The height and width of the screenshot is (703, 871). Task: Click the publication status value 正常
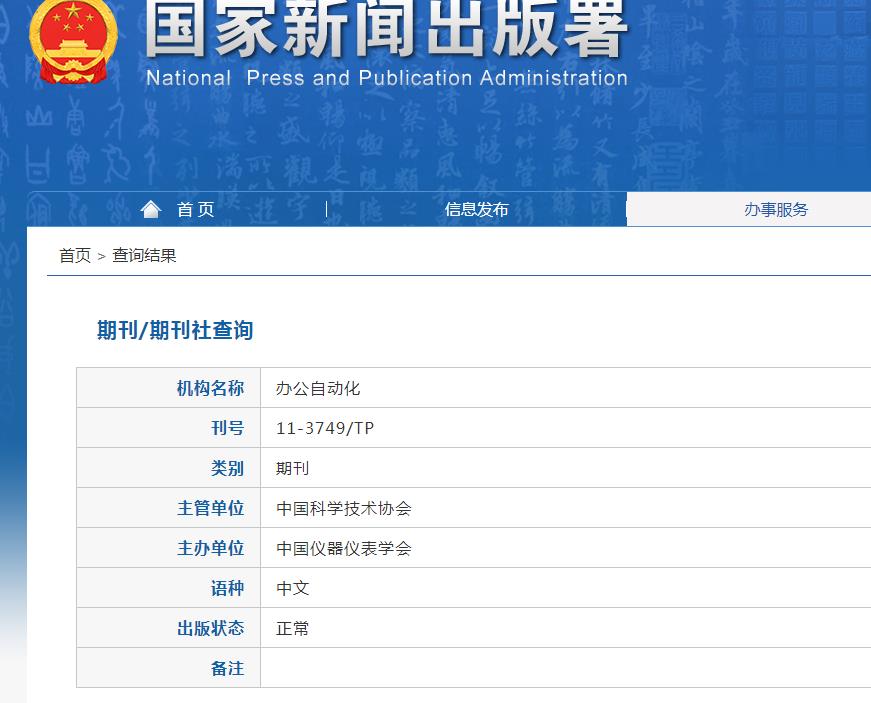click(x=291, y=628)
